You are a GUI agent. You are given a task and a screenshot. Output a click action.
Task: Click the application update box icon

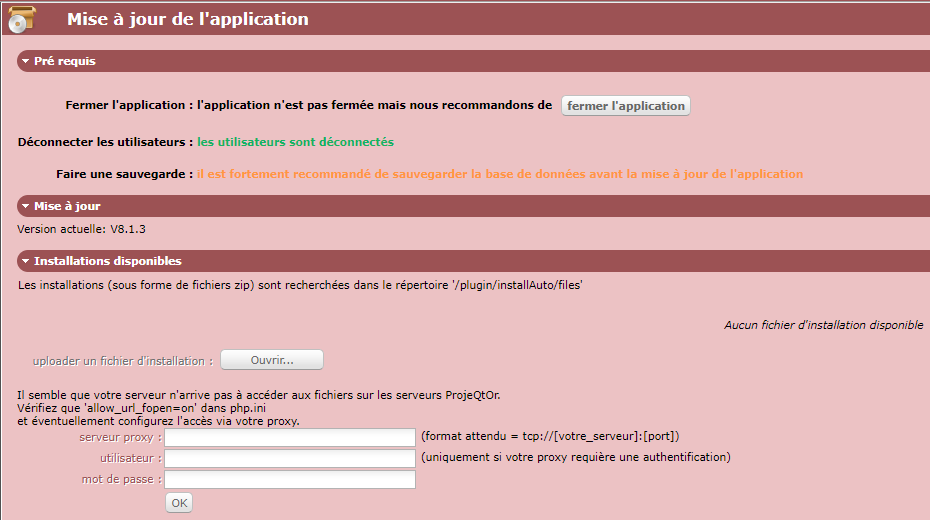click(x=22, y=19)
